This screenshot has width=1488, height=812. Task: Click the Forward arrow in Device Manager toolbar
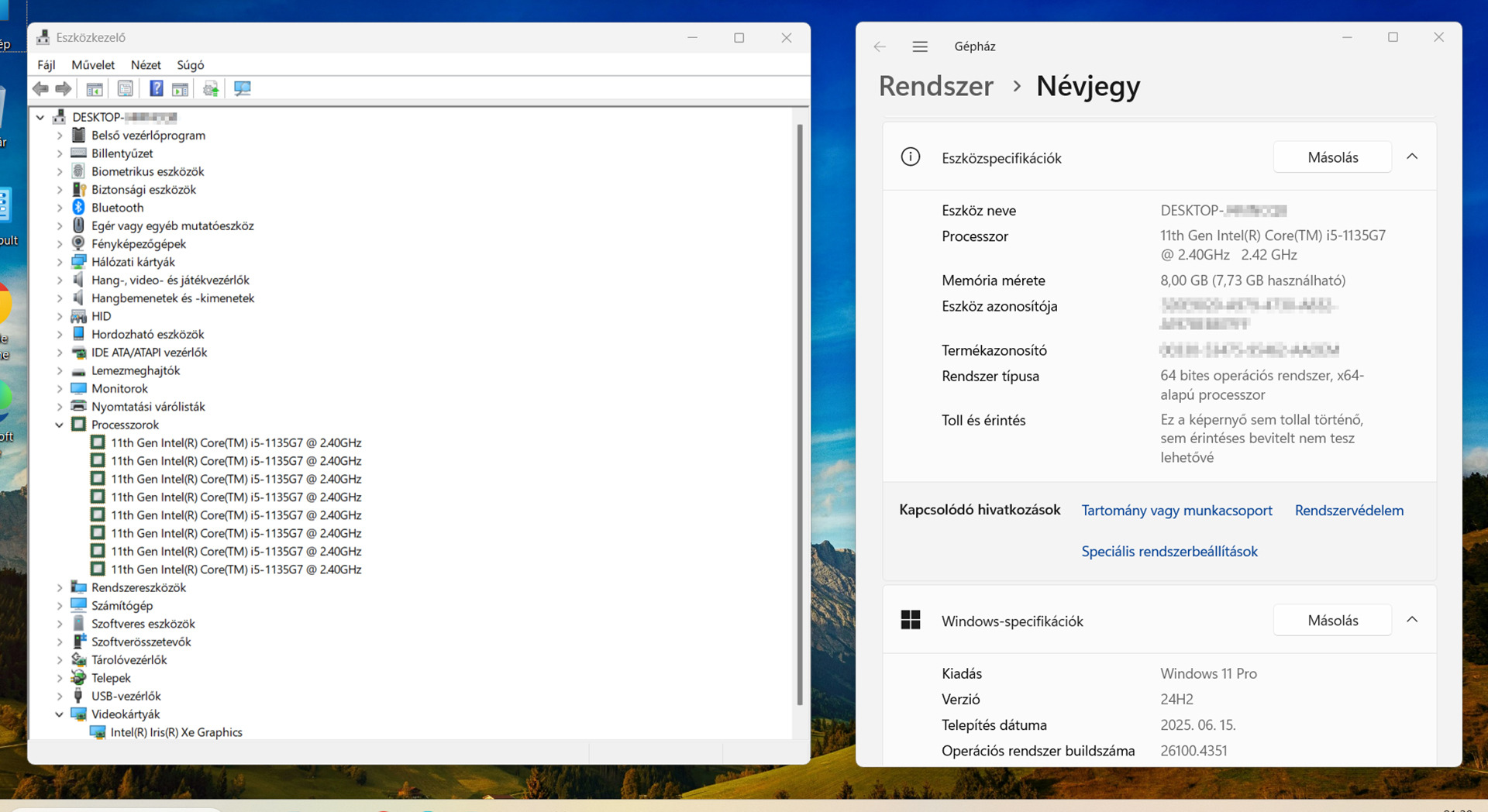coord(64,89)
